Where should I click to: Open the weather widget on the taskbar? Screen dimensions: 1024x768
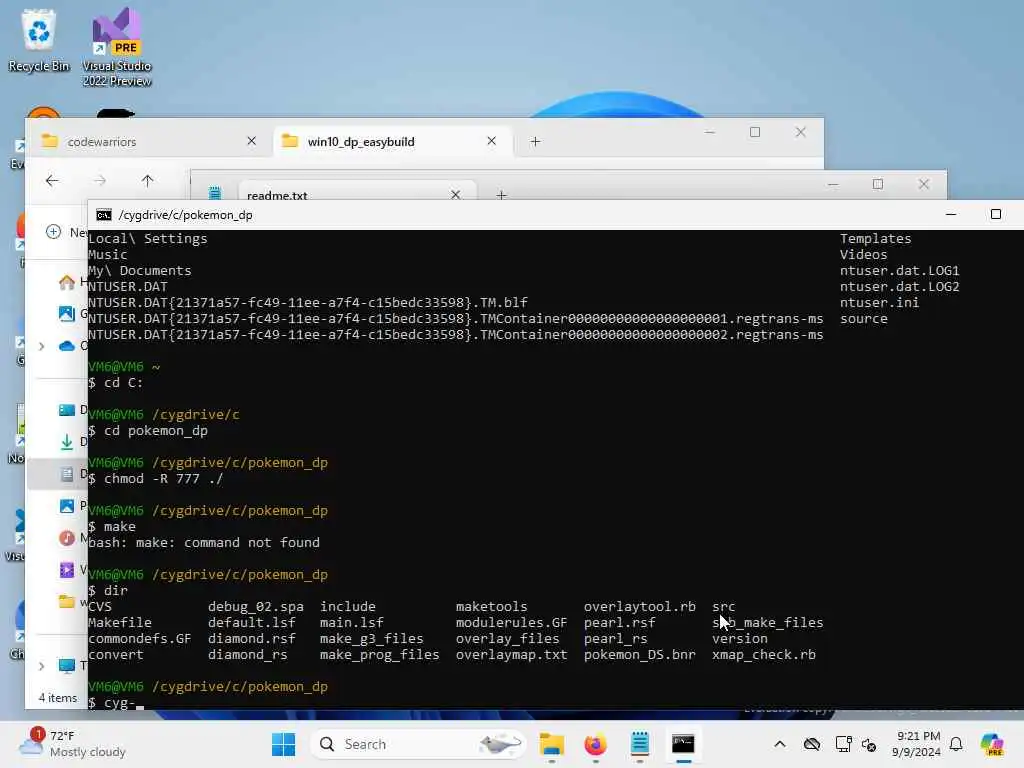pyautogui.click(x=72, y=744)
